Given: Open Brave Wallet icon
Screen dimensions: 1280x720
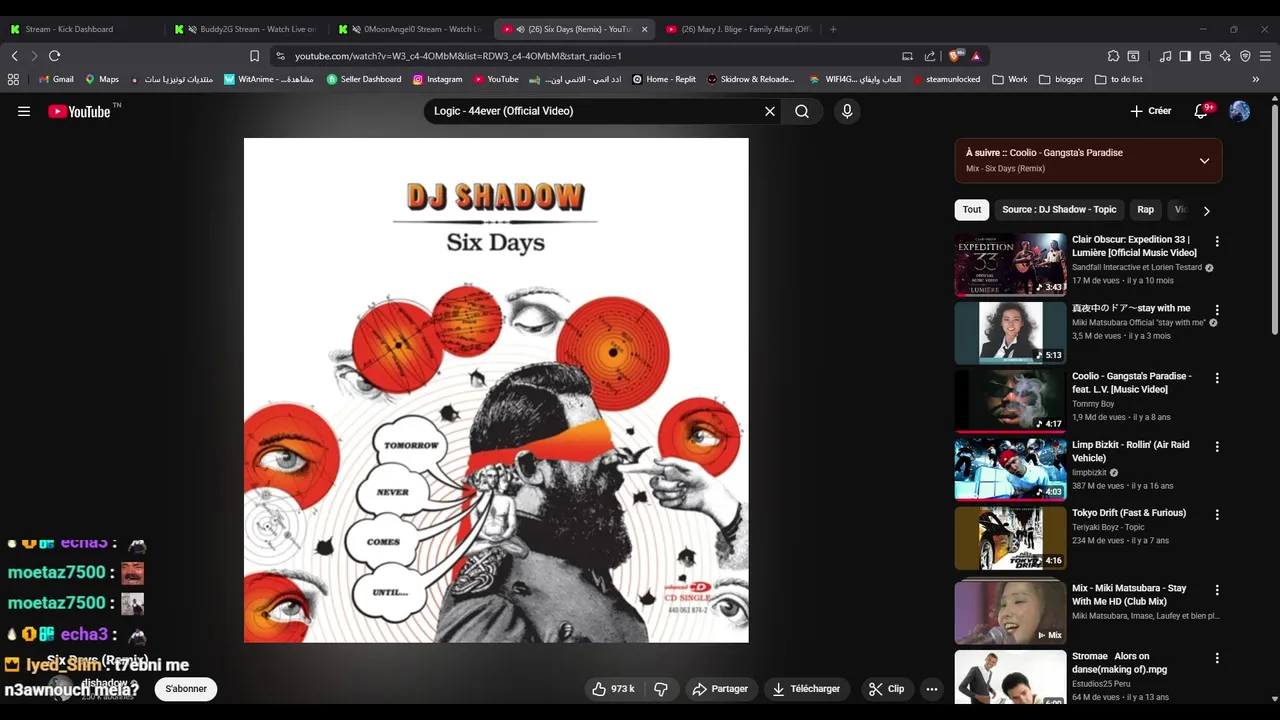Looking at the screenshot, I should point(1205,56).
